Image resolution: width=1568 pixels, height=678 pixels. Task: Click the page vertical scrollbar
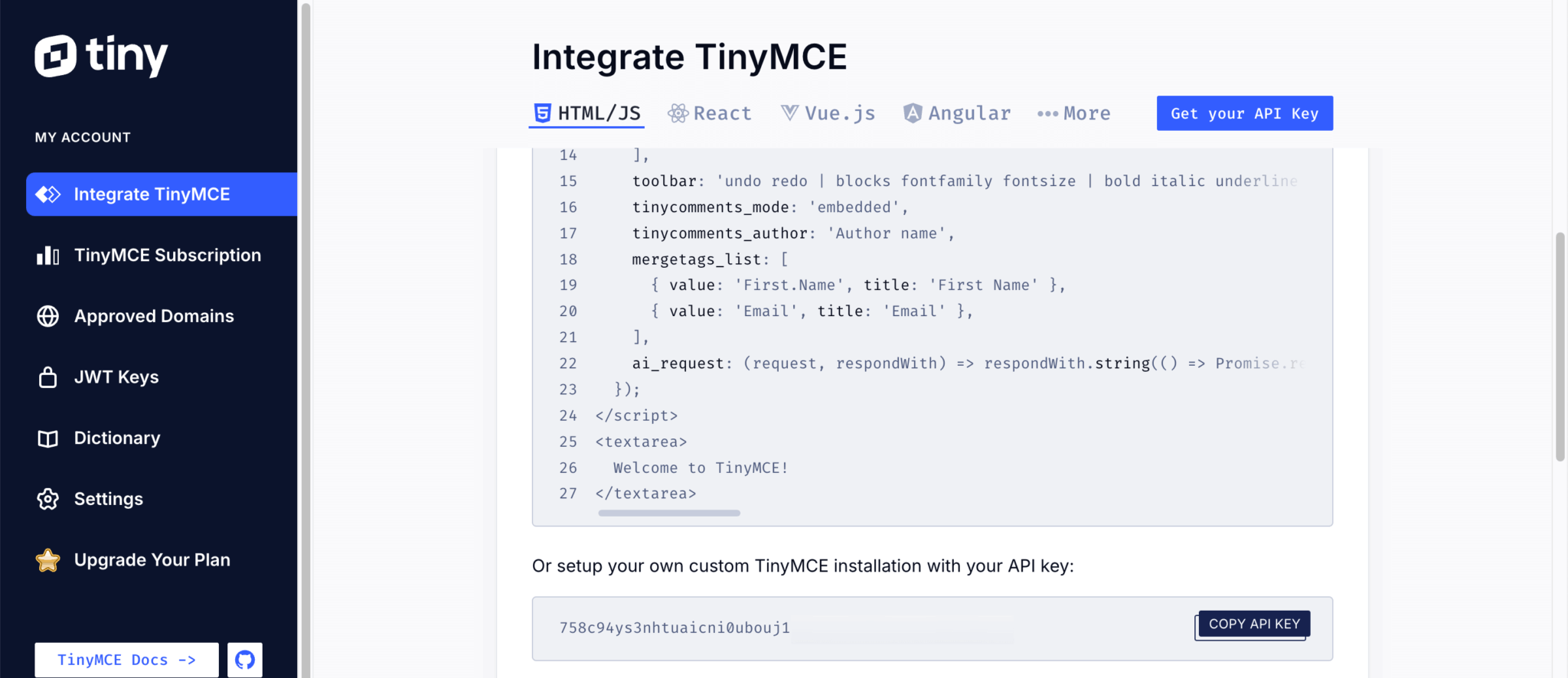[1560, 347]
